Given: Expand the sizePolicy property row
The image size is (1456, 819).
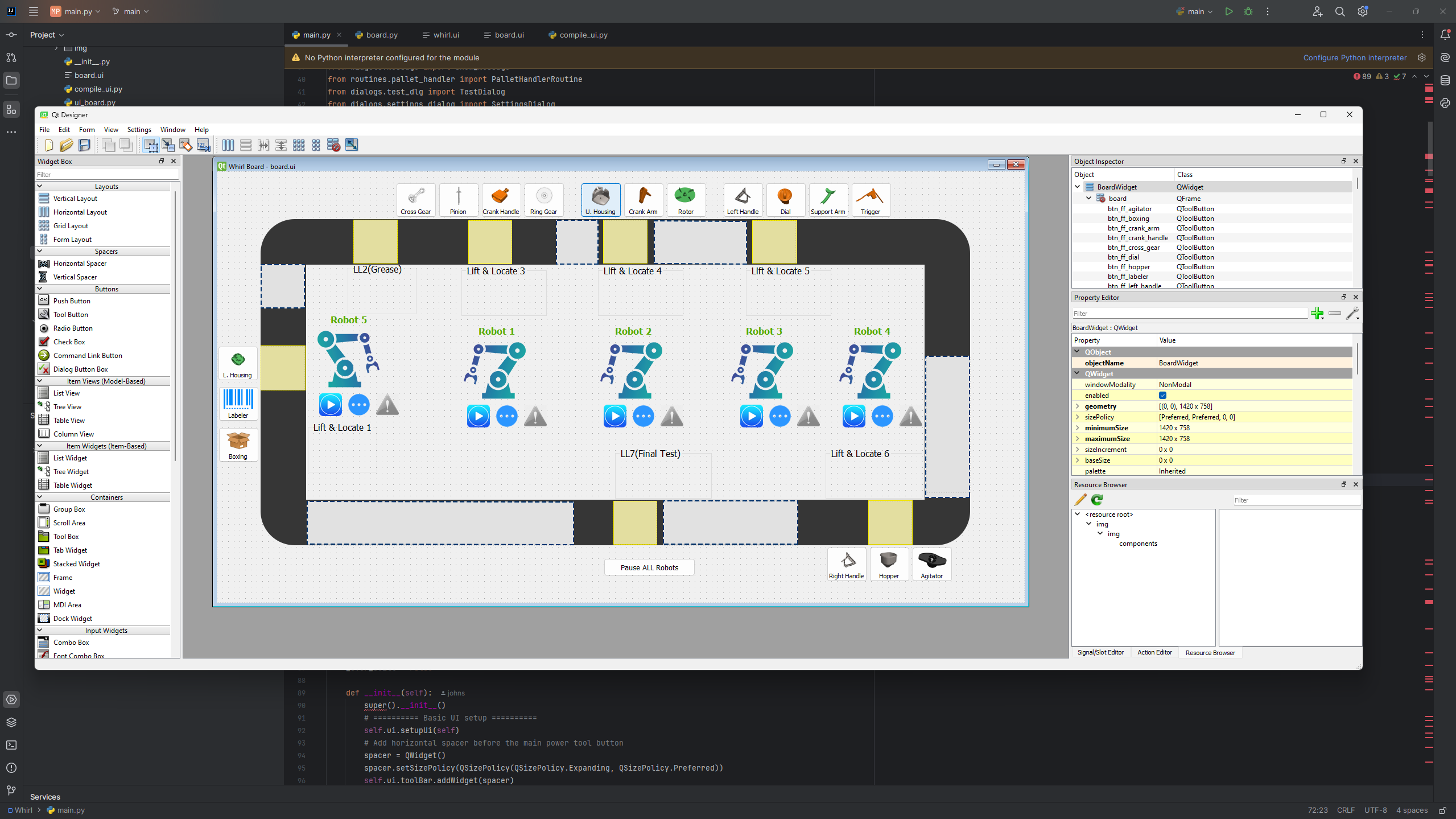Looking at the screenshot, I should pyautogui.click(x=1078, y=417).
